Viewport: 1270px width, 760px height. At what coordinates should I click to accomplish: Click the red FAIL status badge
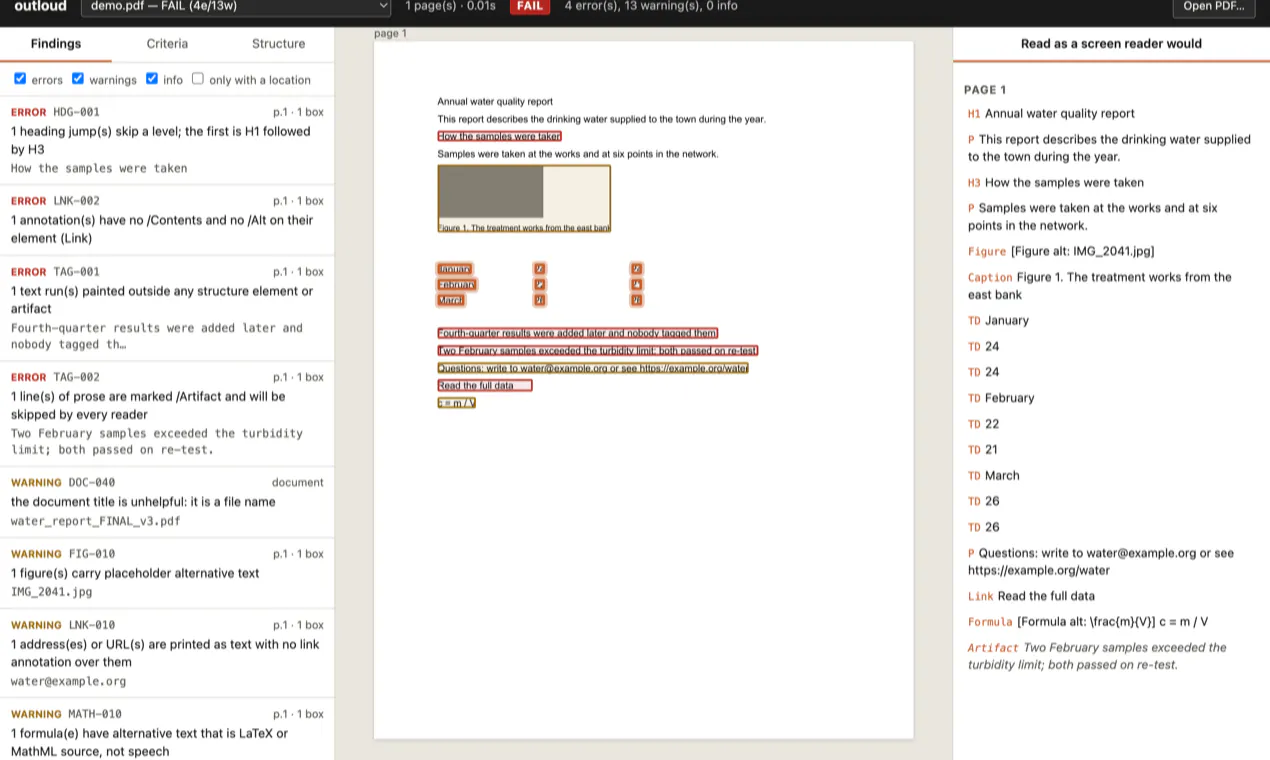530,6
